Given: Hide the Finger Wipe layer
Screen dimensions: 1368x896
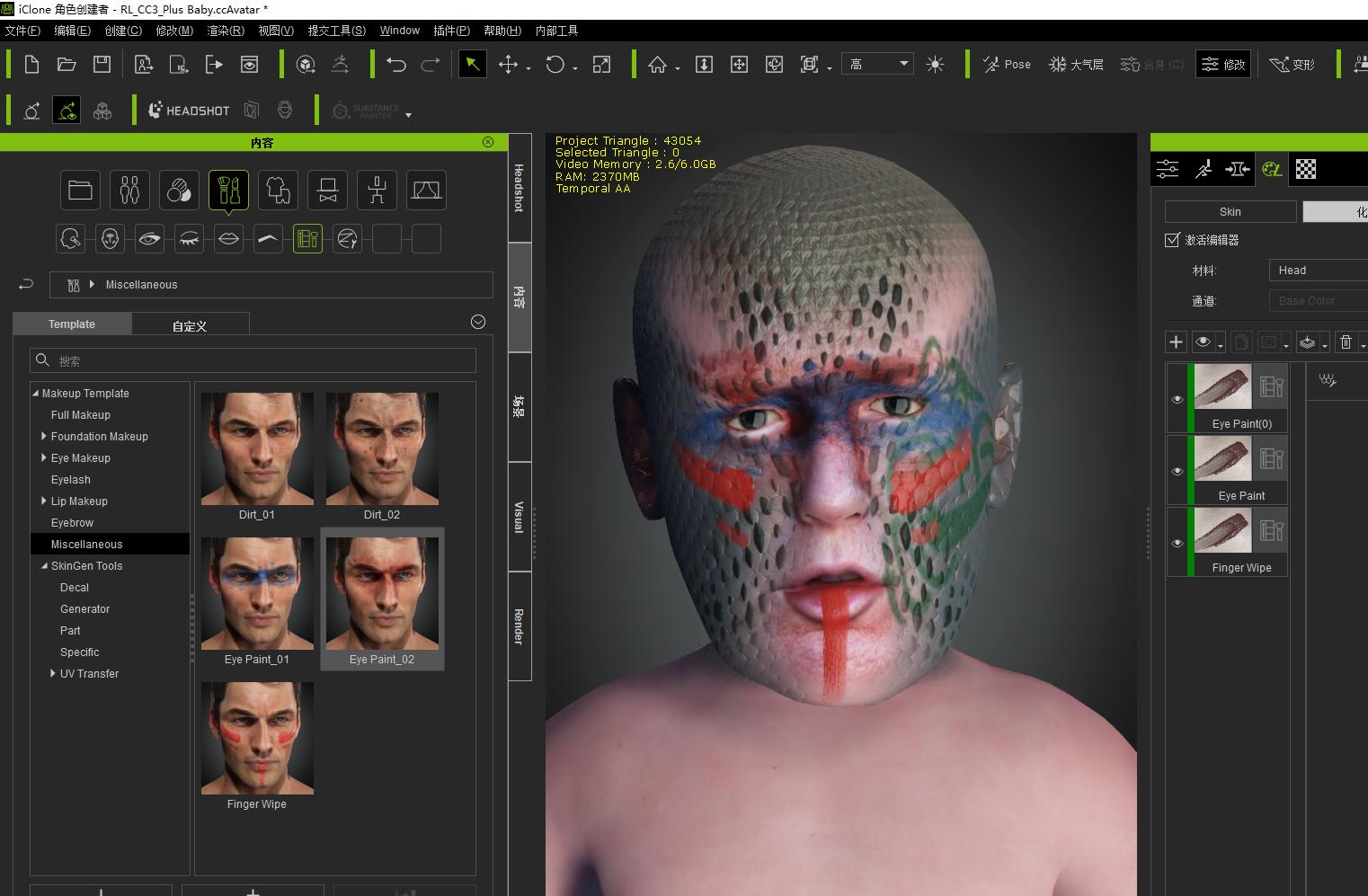Looking at the screenshot, I should click(1177, 543).
